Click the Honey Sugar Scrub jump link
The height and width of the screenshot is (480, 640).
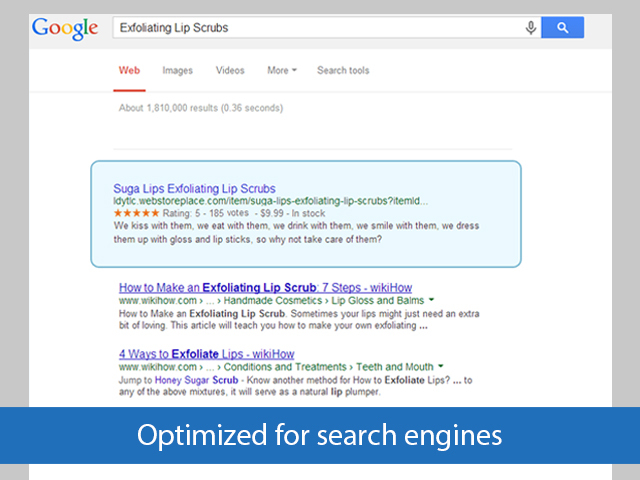point(196,380)
